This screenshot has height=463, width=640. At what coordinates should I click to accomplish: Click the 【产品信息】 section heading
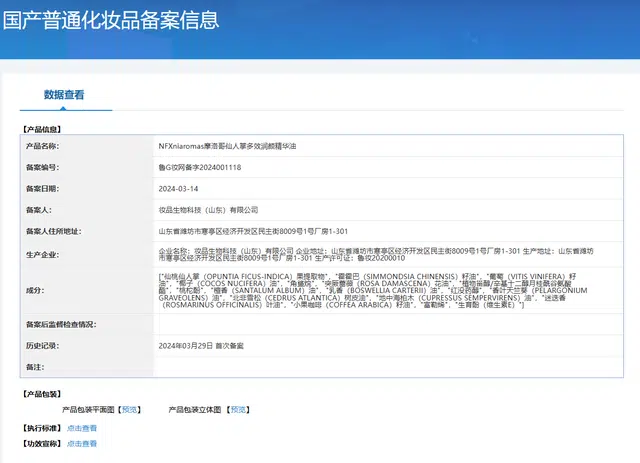44,129
